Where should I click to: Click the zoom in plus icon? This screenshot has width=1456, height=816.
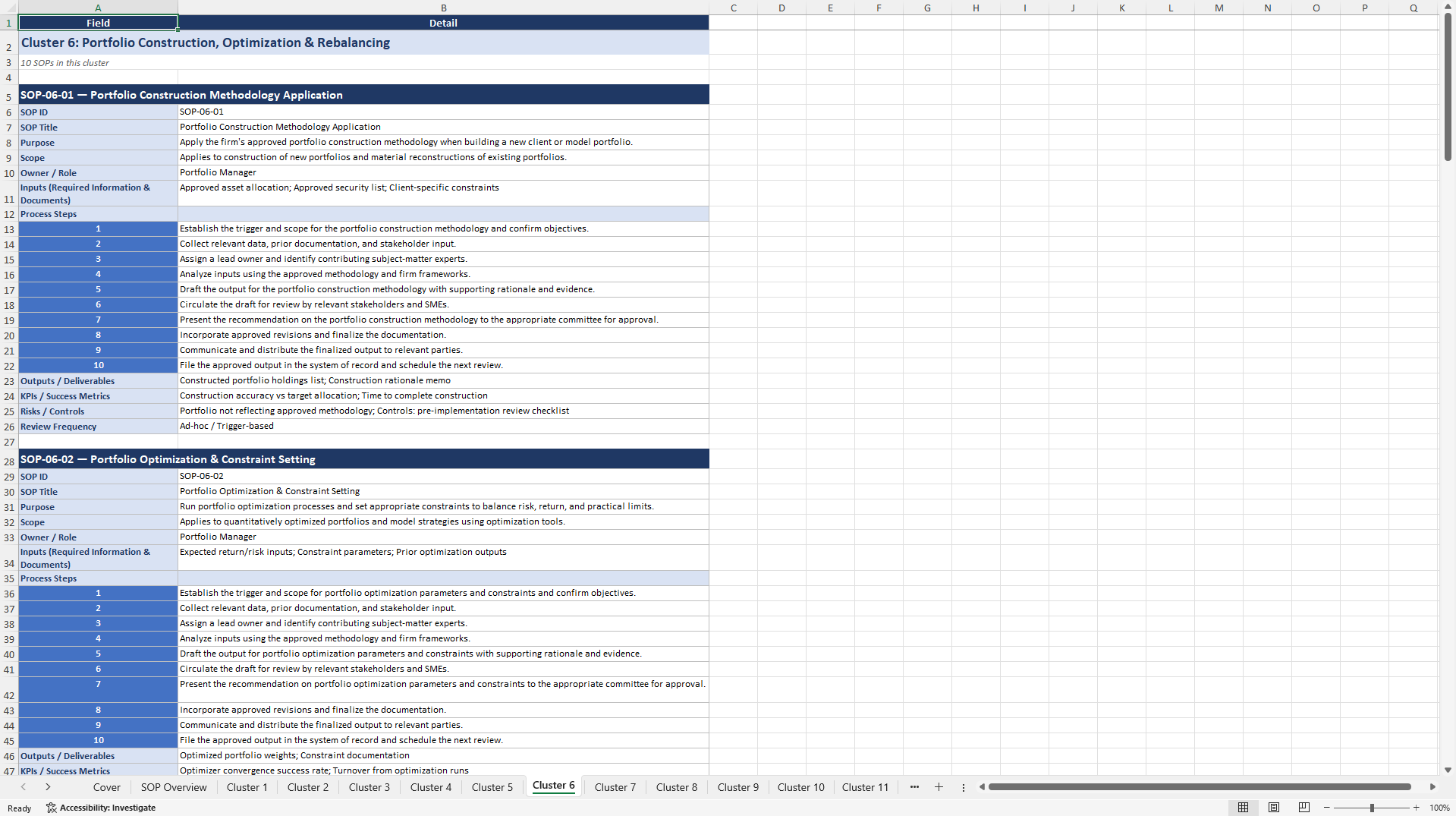point(1417,808)
